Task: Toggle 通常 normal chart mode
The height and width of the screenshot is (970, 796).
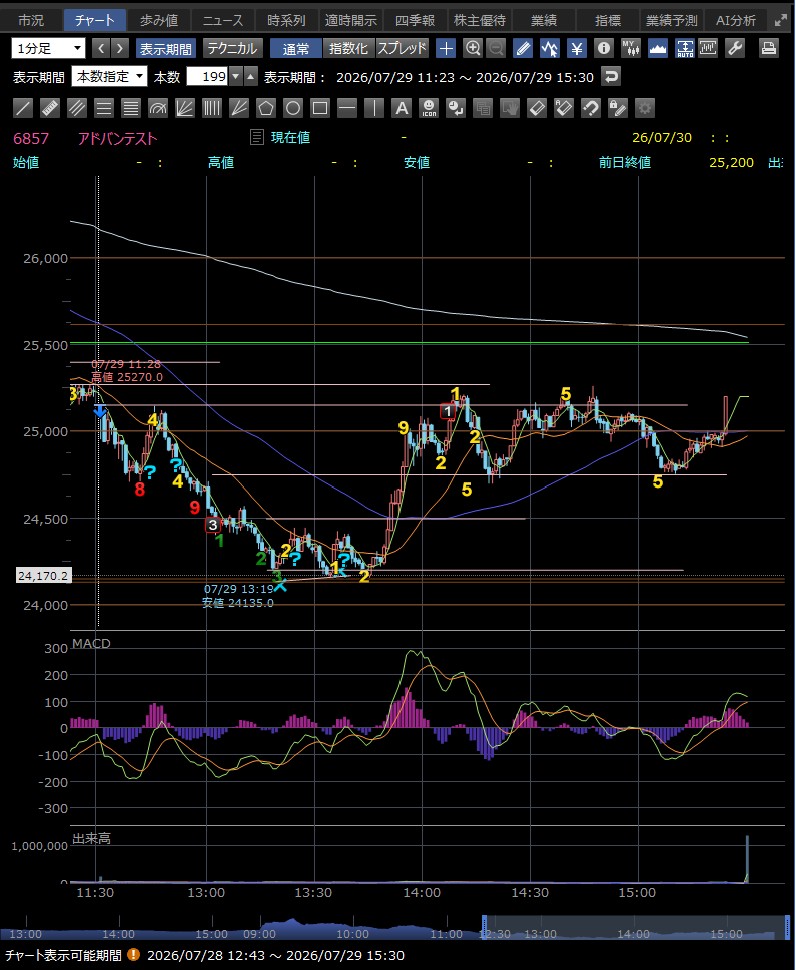Action: 296,48
